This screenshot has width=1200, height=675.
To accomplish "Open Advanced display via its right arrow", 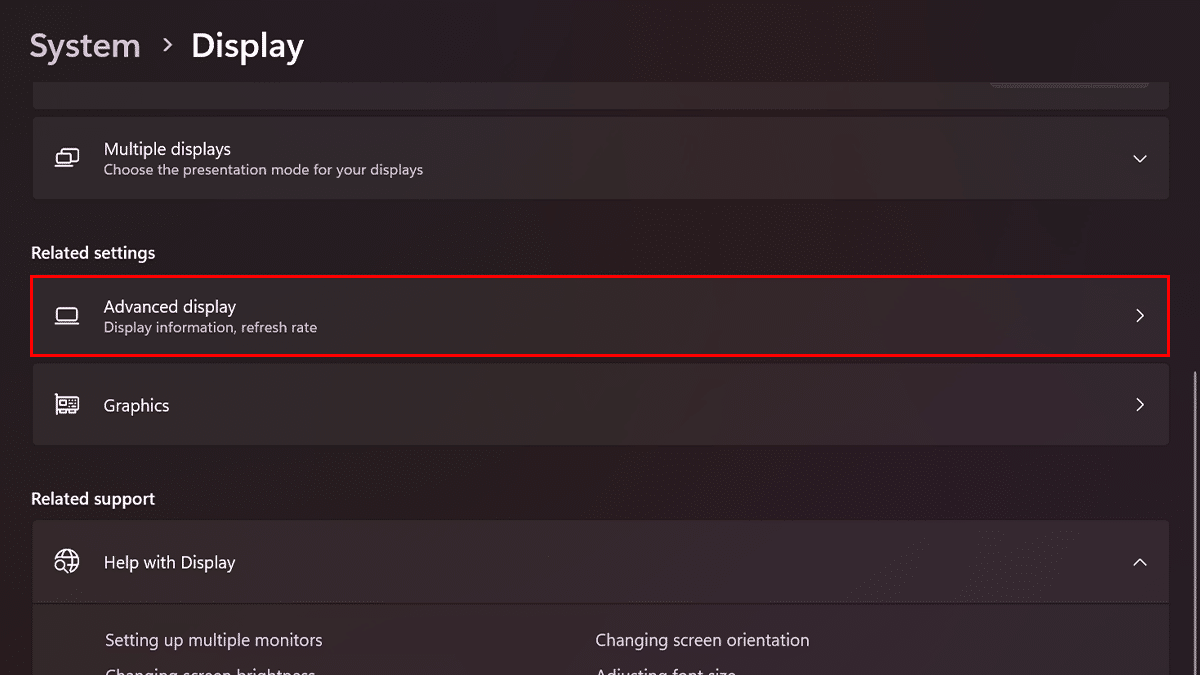I will [1139, 316].
